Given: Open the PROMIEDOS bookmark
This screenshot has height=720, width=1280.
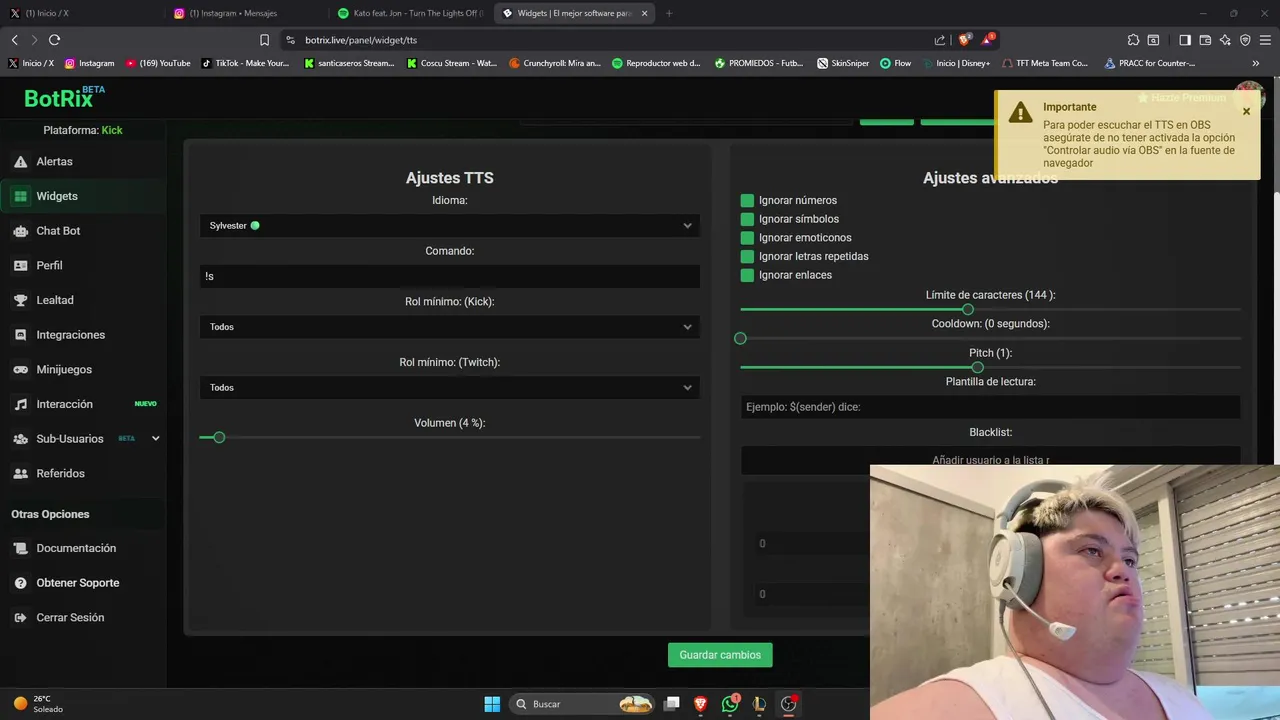Looking at the screenshot, I should pyautogui.click(x=759, y=63).
